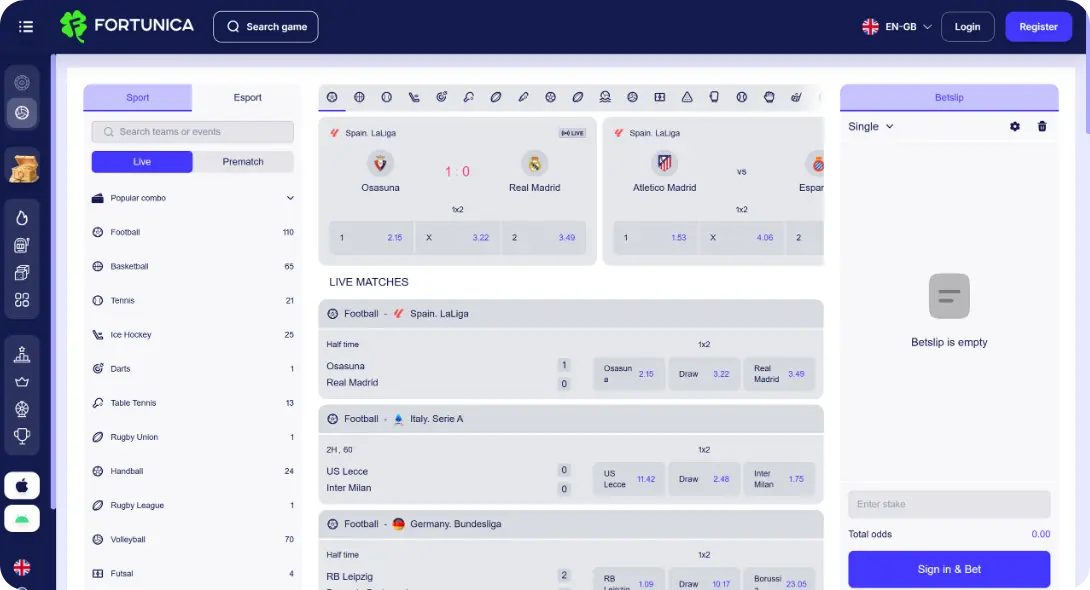This screenshot has height=590, width=1090.
Task: Open the EN-GB language dropdown
Action: [897, 26]
